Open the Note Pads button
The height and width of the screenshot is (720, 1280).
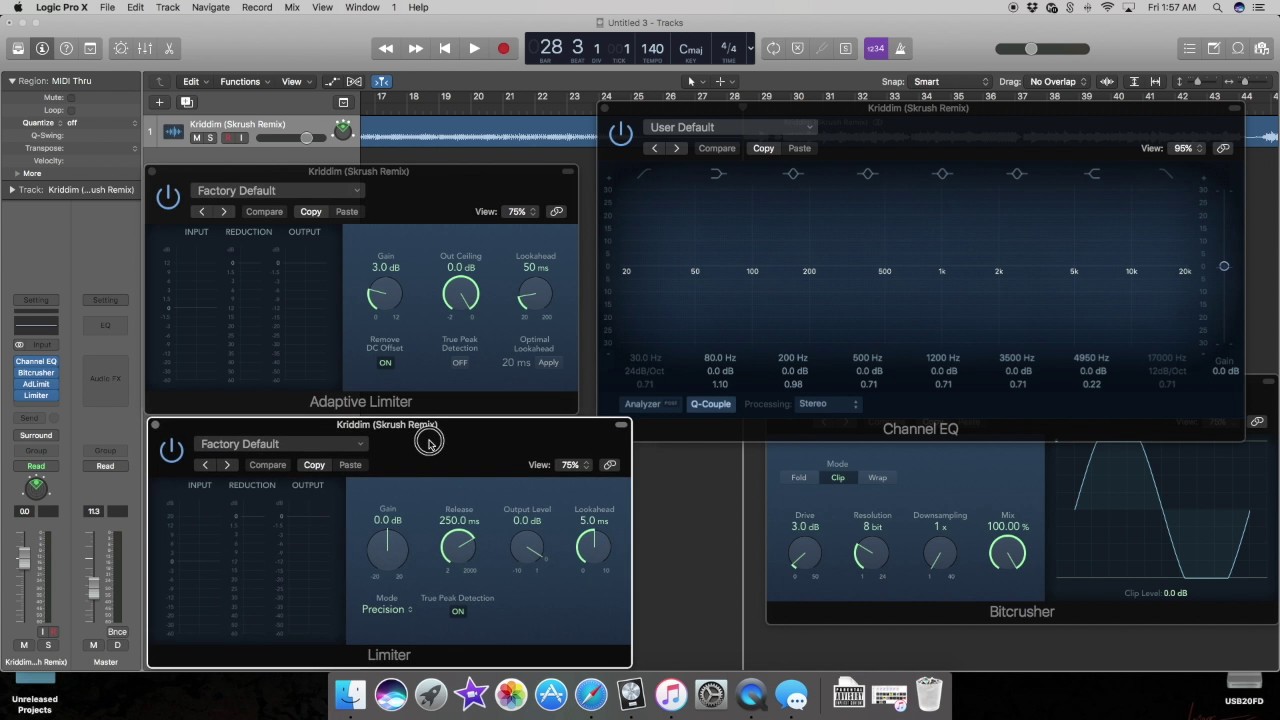pyautogui.click(x=1213, y=48)
